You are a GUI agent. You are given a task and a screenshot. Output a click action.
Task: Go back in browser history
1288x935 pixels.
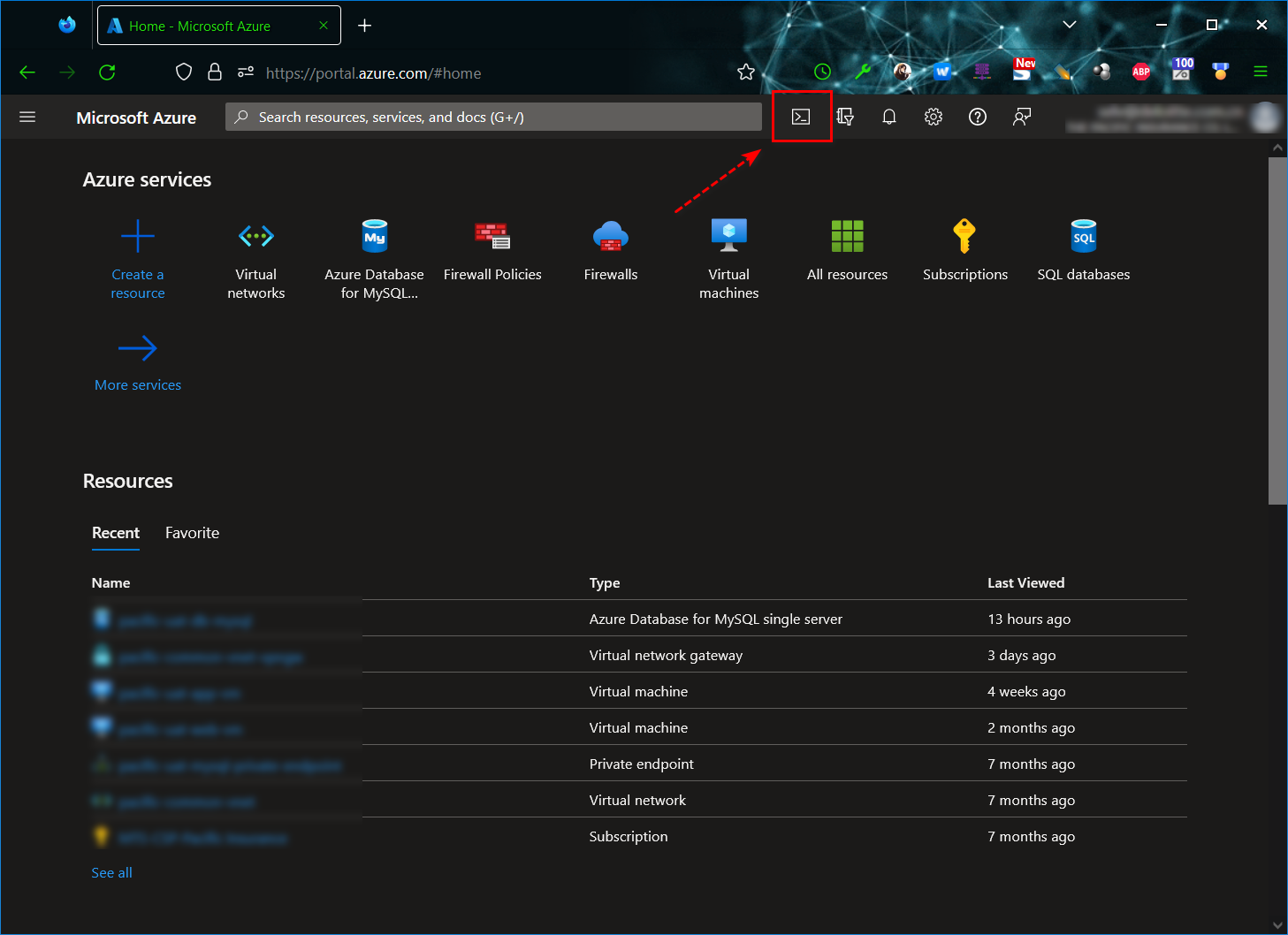tap(27, 72)
